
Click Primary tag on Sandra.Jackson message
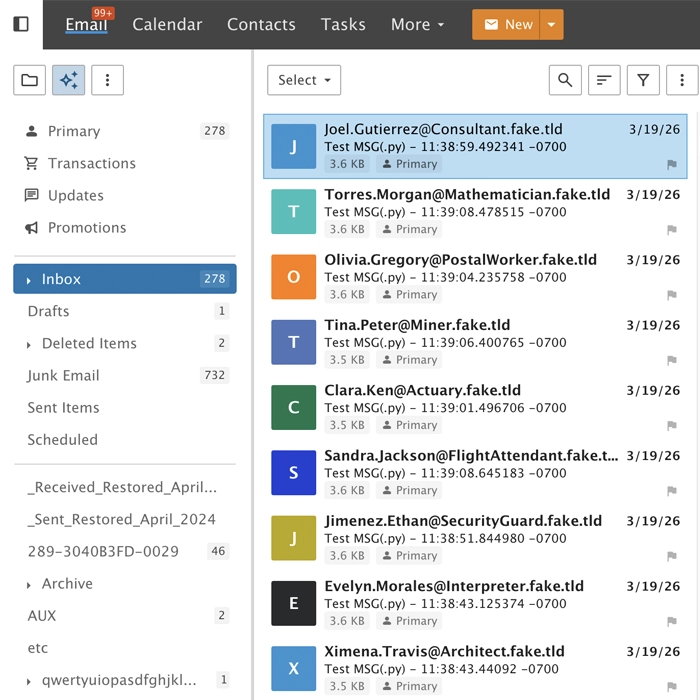pos(409,491)
